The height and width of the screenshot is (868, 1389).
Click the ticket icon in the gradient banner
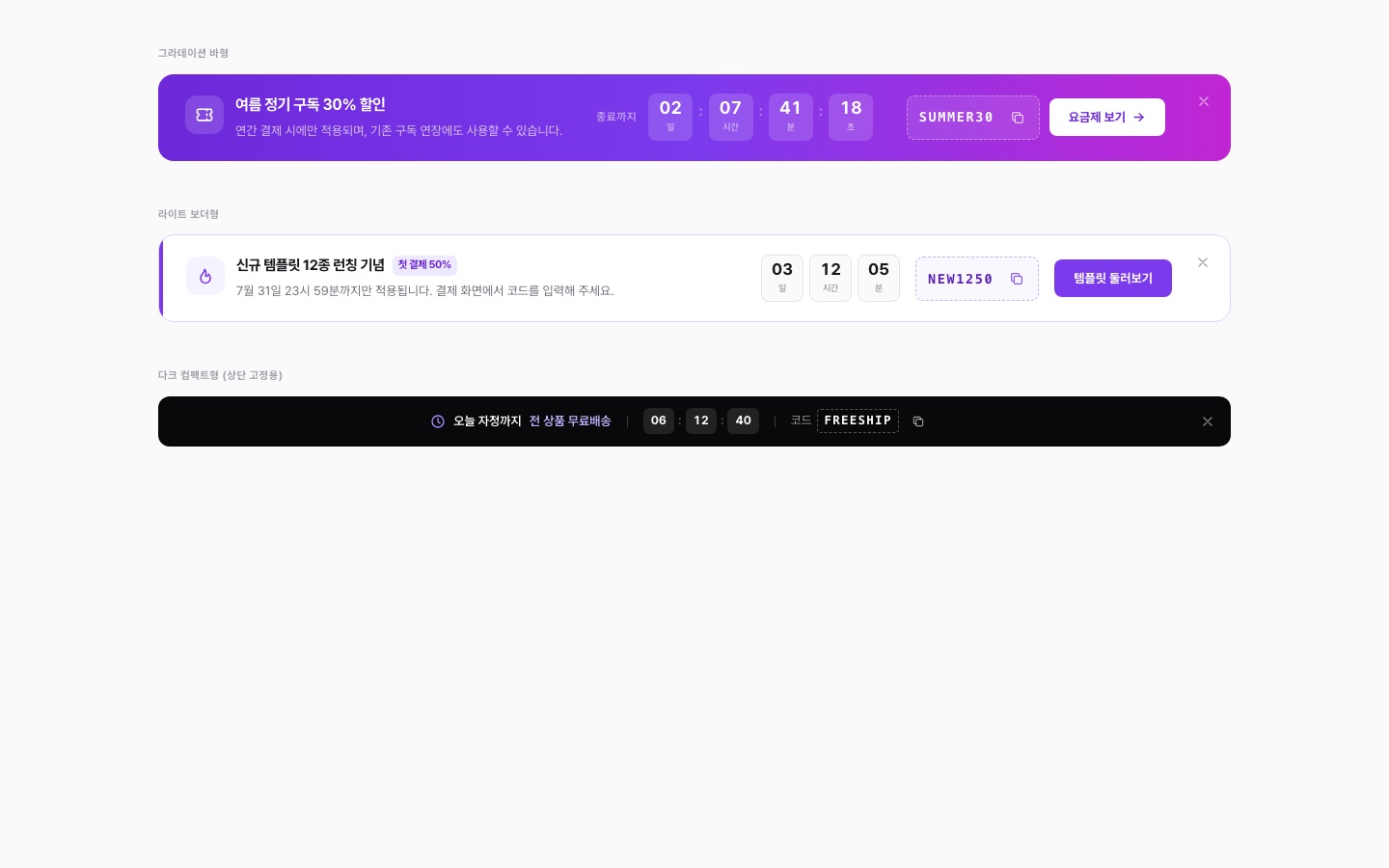[x=204, y=115]
